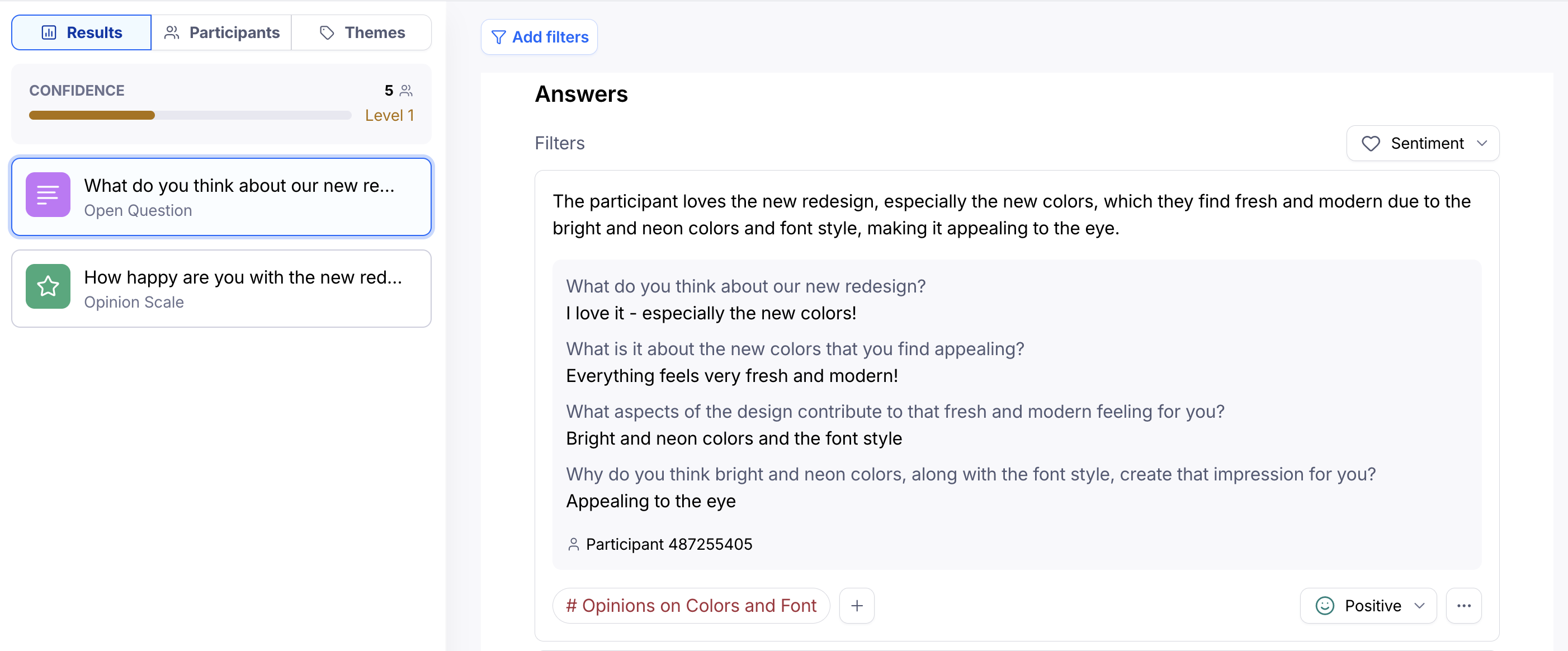Open the three-dot more options menu
This screenshot has height=651, width=1568.
1463,605
